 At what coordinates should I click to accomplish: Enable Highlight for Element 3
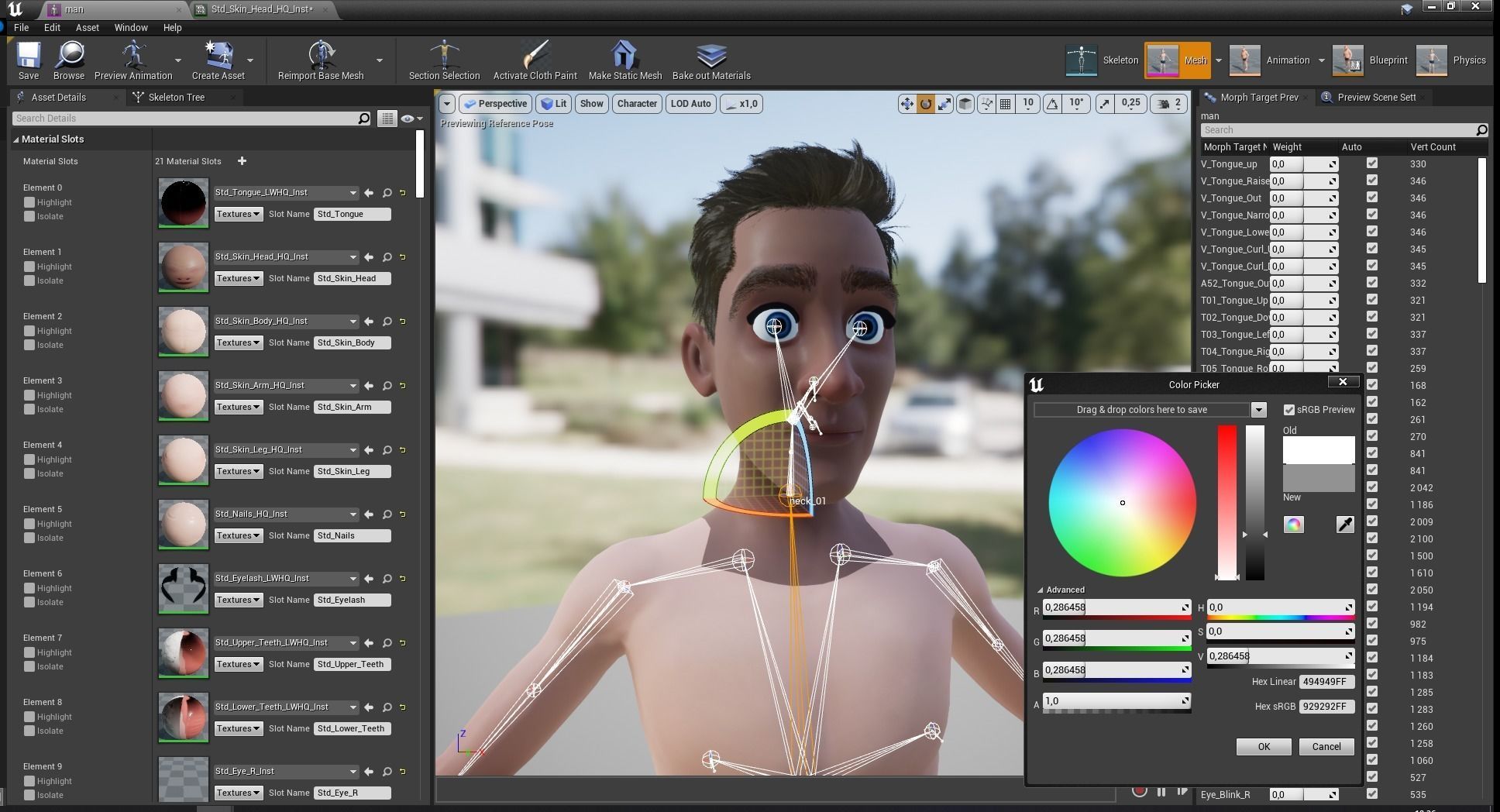29,395
